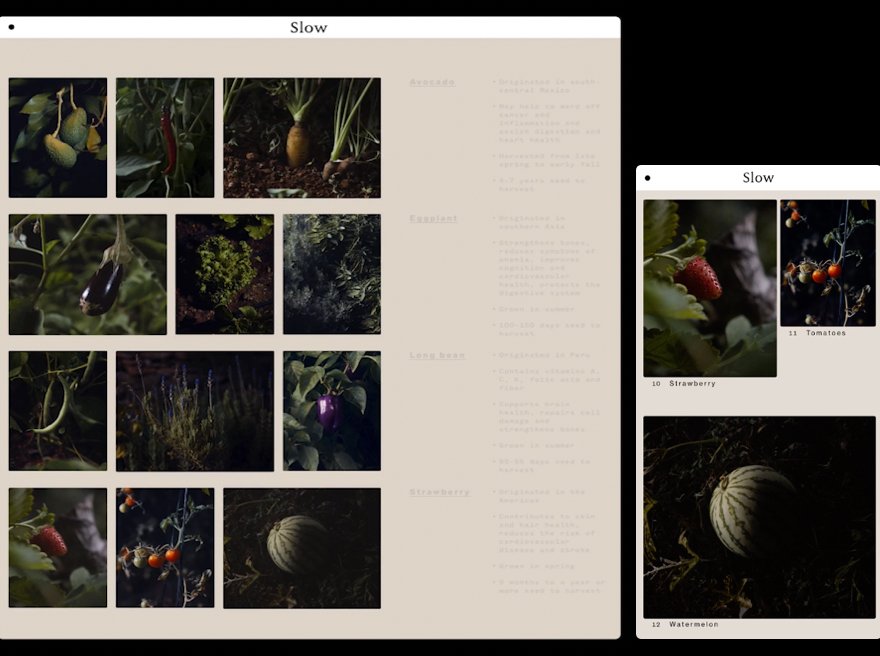Image resolution: width=880 pixels, height=656 pixels.
Task: Click the black dot icon in desktop header
Action: click(x=11, y=27)
